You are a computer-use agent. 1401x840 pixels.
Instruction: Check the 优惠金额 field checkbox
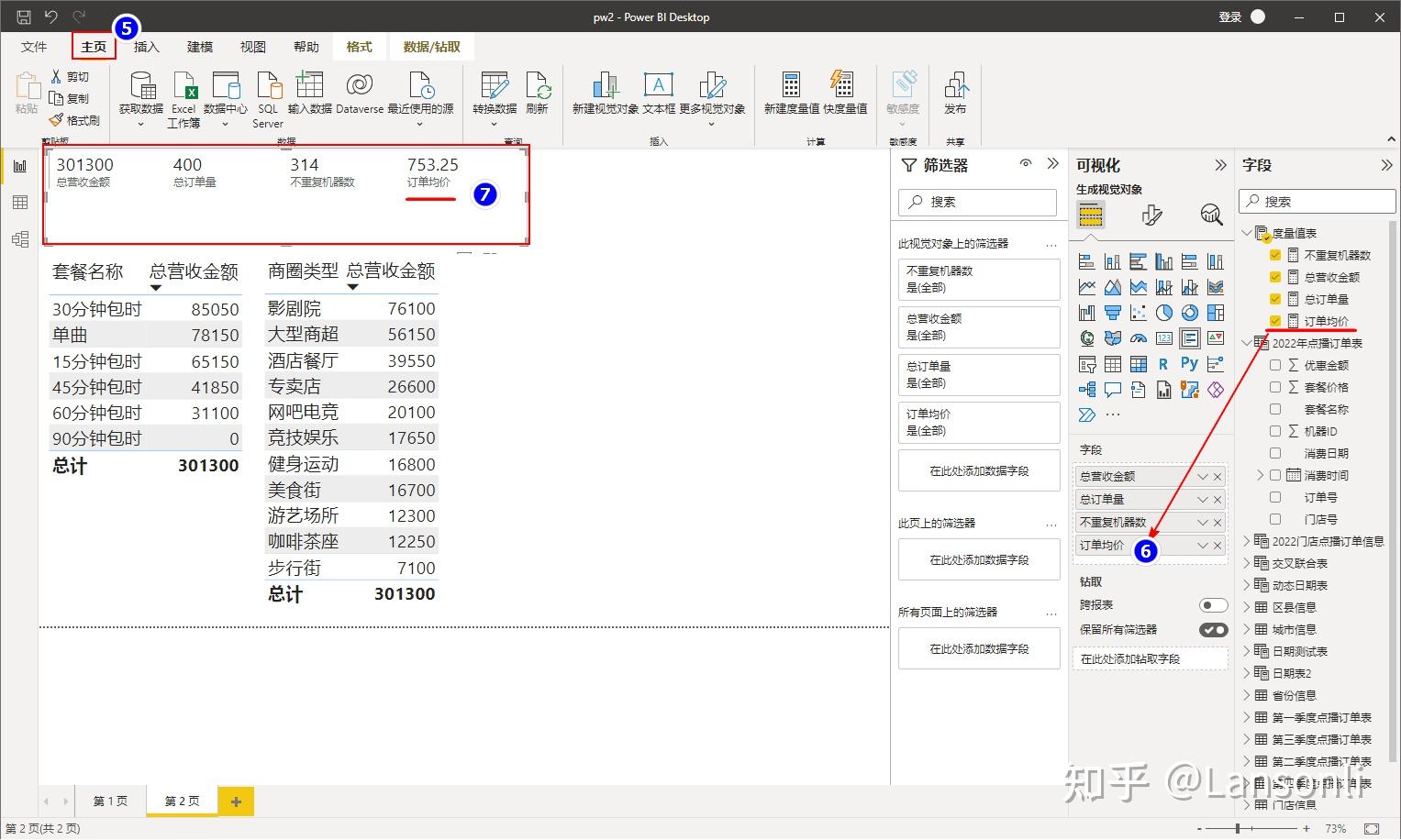1274,364
